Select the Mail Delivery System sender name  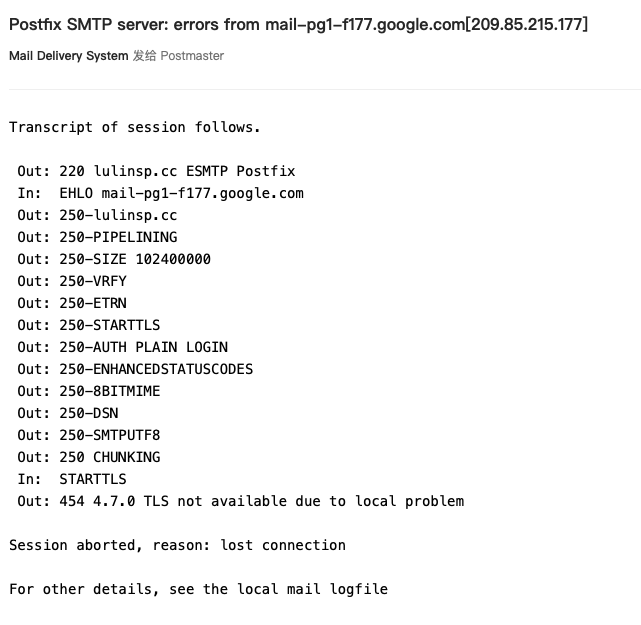pos(69,56)
